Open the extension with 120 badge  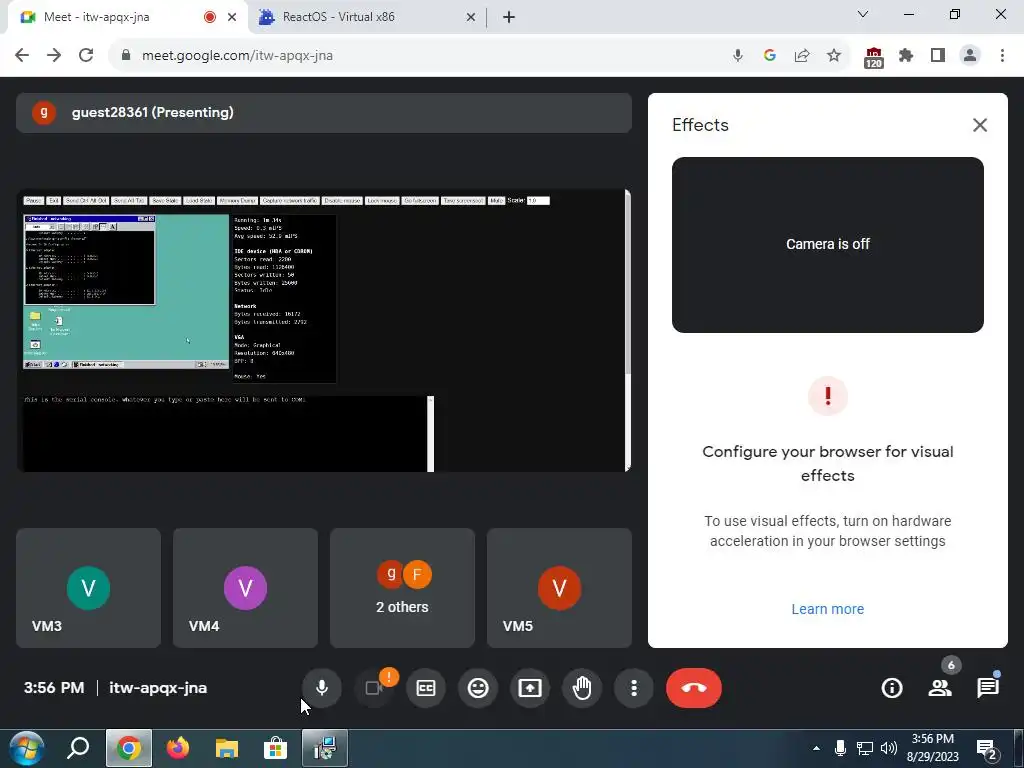tap(873, 57)
